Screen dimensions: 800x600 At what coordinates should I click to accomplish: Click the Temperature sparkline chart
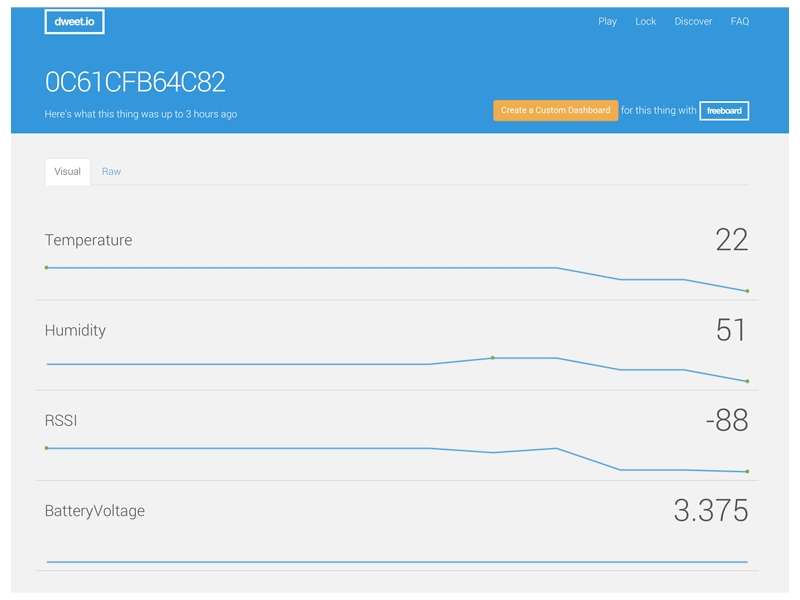tap(397, 279)
